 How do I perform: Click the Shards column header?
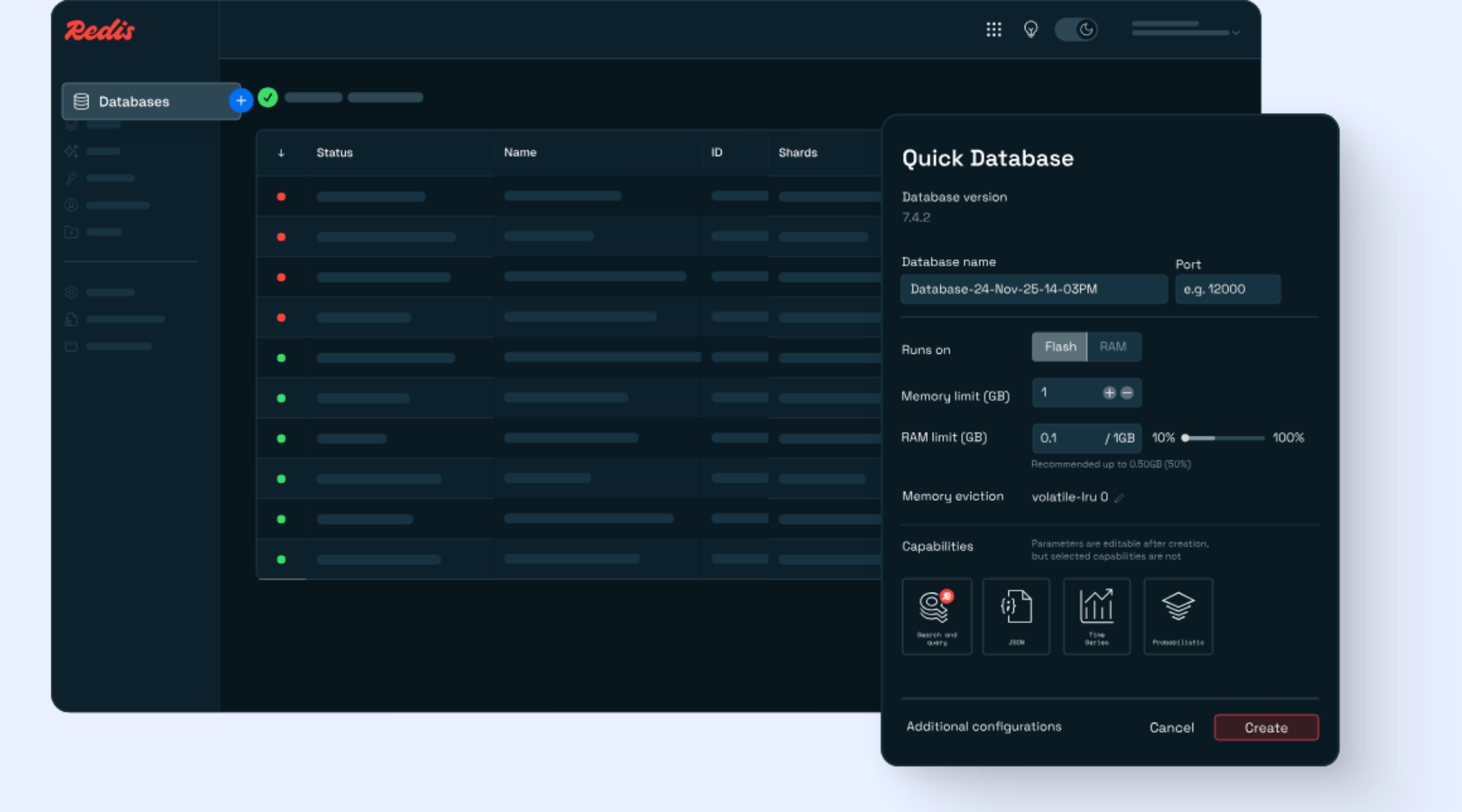pos(798,152)
